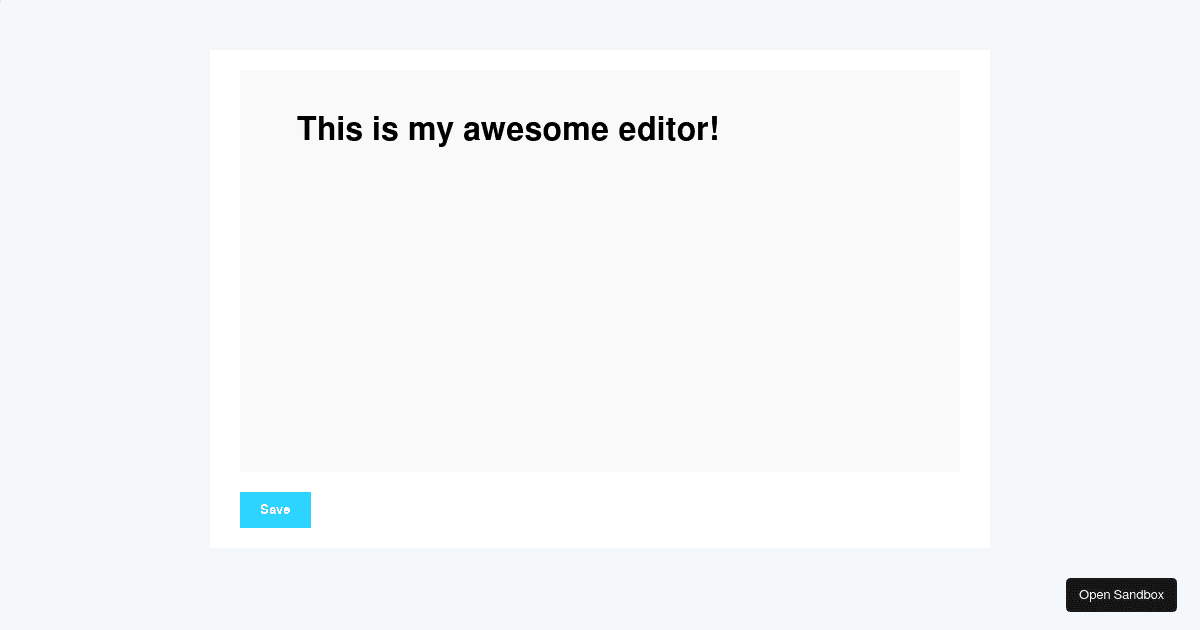
Task: Click the word 'This' in the heading
Action: 329,130
